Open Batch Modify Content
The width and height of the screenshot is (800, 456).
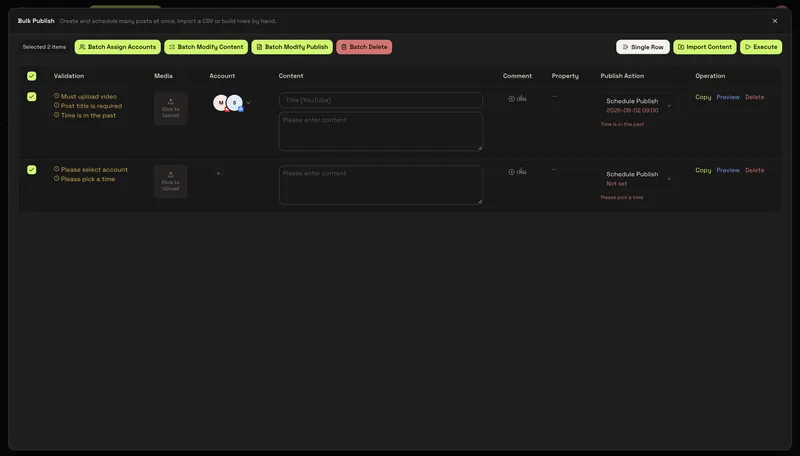[206, 47]
